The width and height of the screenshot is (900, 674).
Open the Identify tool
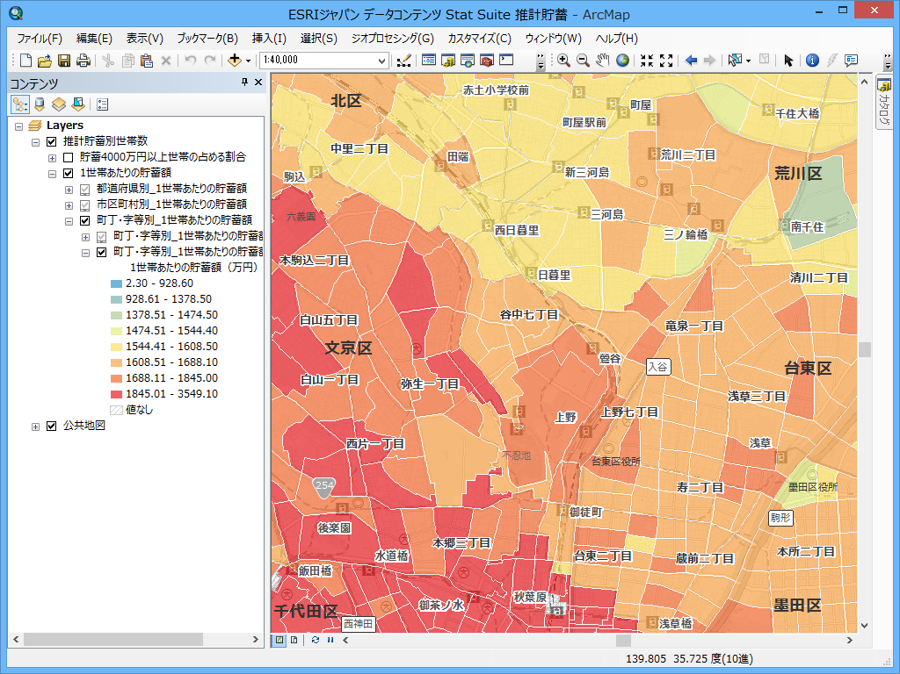pos(812,60)
